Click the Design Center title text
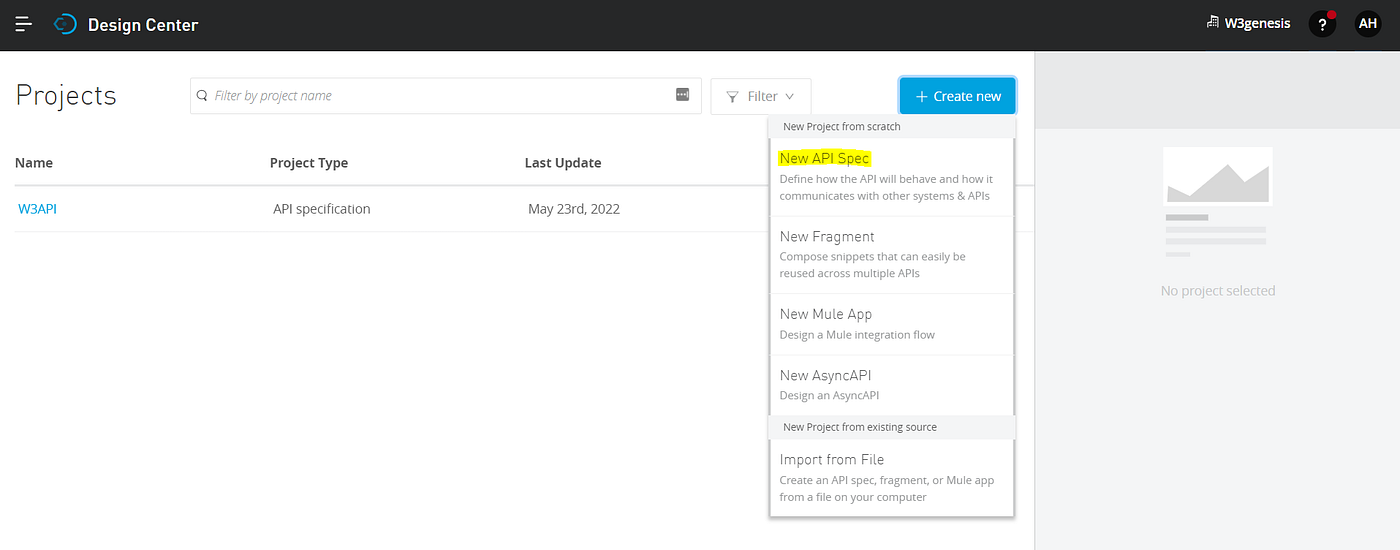This screenshot has width=1400, height=550. [x=143, y=25]
